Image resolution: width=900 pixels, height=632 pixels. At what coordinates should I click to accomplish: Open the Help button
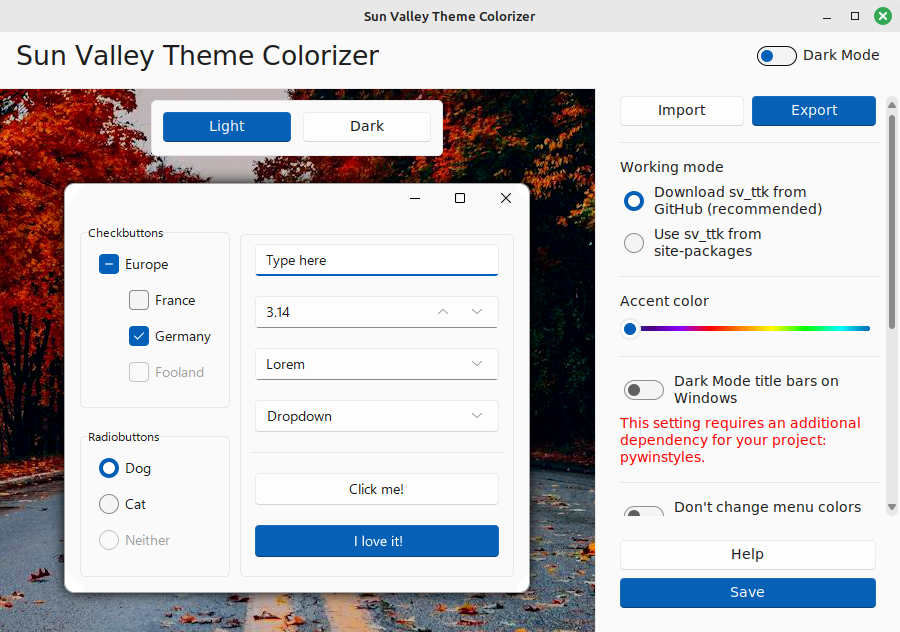coord(747,555)
